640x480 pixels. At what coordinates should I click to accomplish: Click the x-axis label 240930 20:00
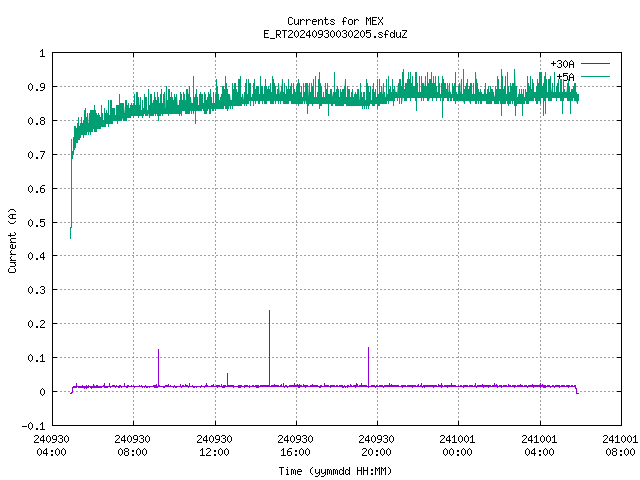click(376, 445)
